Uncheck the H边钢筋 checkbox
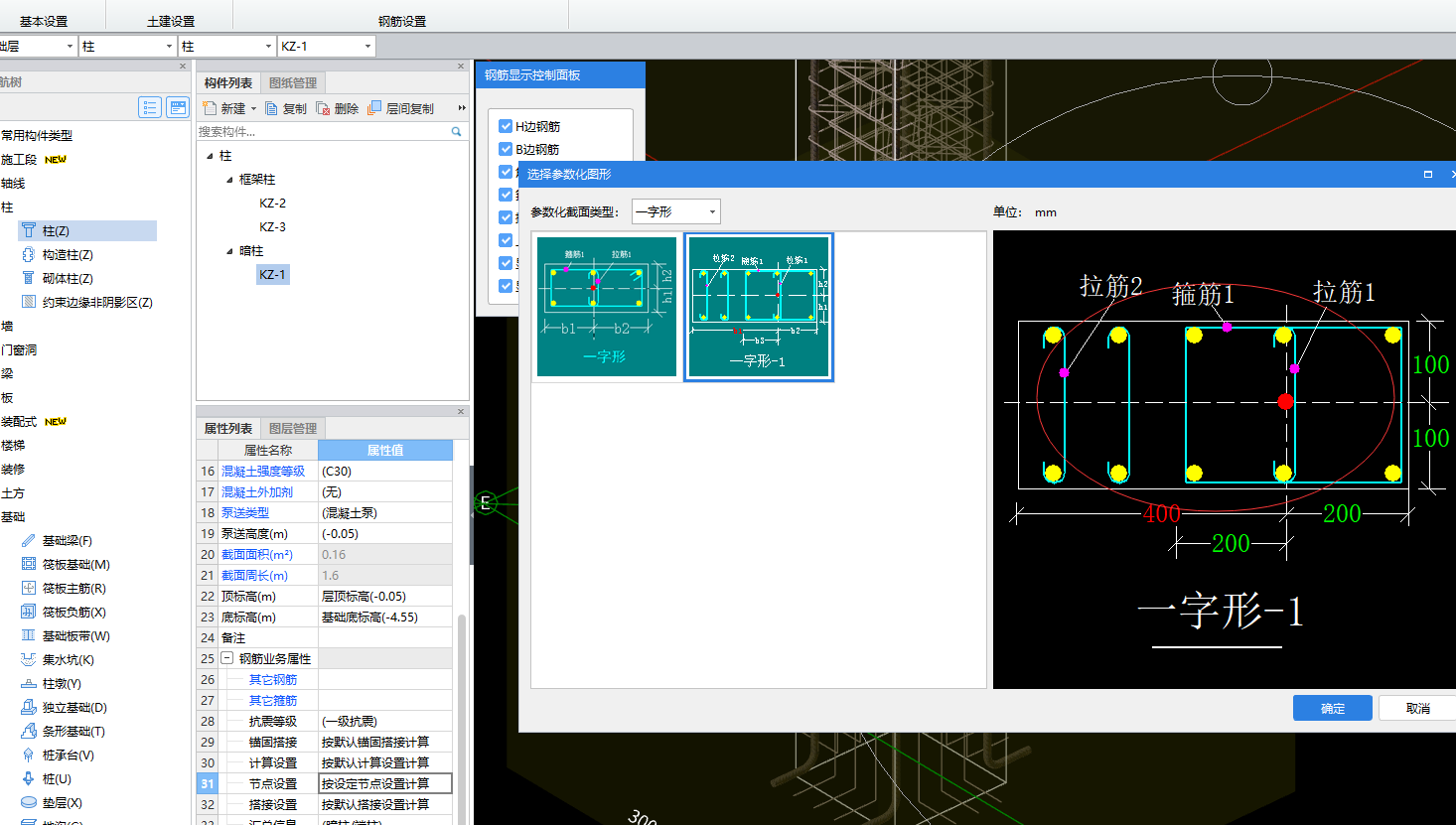The image size is (1456, 825). tap(506, 126)
